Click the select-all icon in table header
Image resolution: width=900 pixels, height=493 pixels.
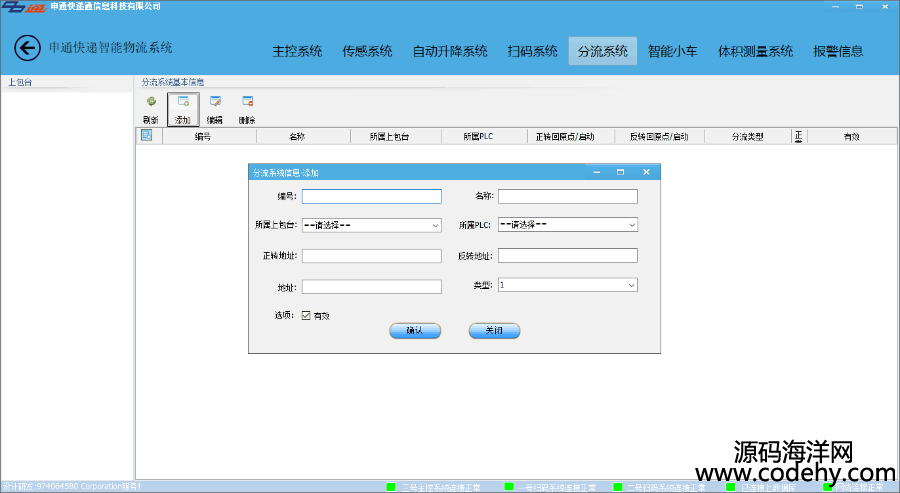click(146, 136)
